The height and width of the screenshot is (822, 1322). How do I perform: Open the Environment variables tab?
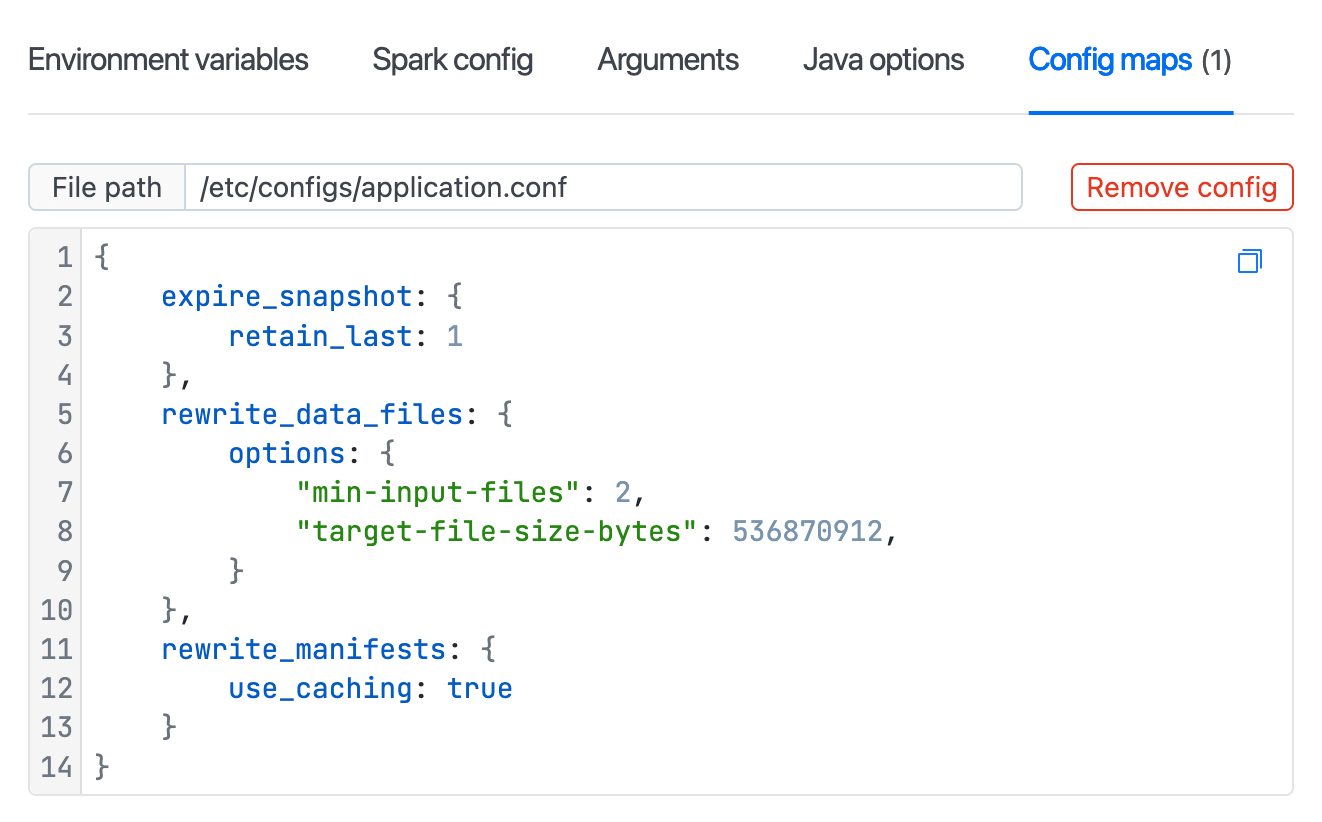click(168, 60)
